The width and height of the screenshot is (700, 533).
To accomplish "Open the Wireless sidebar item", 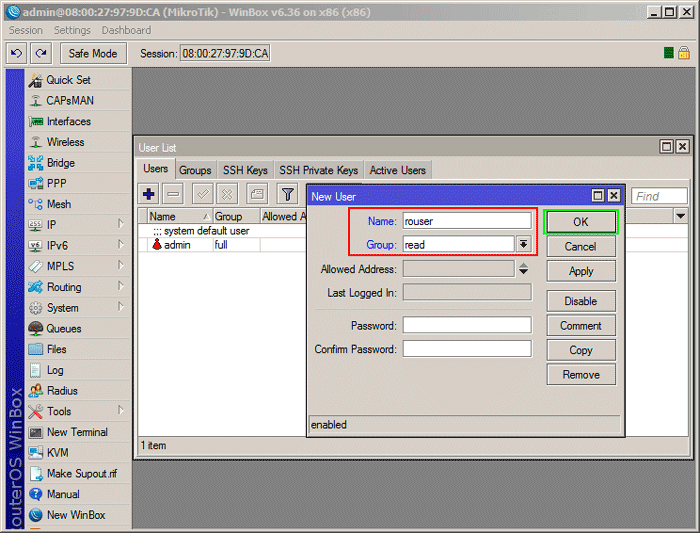I will tap(65, 142).
